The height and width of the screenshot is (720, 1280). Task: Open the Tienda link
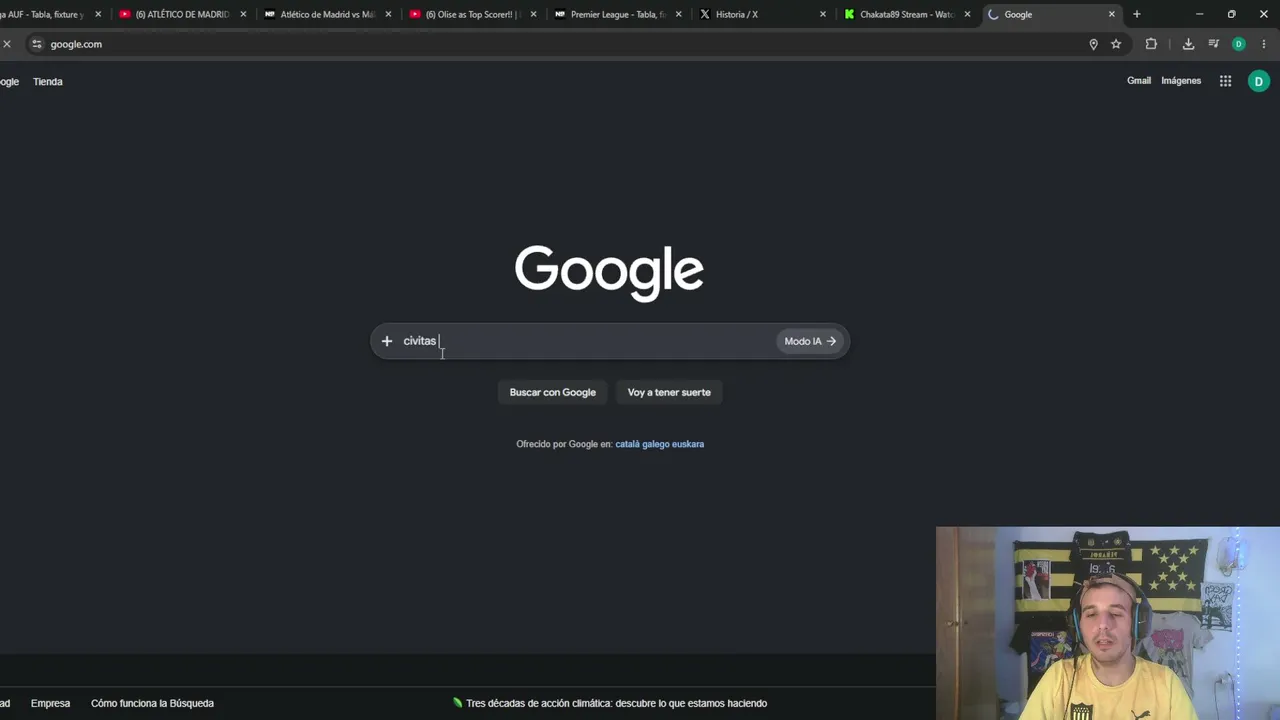coord(48,82)
